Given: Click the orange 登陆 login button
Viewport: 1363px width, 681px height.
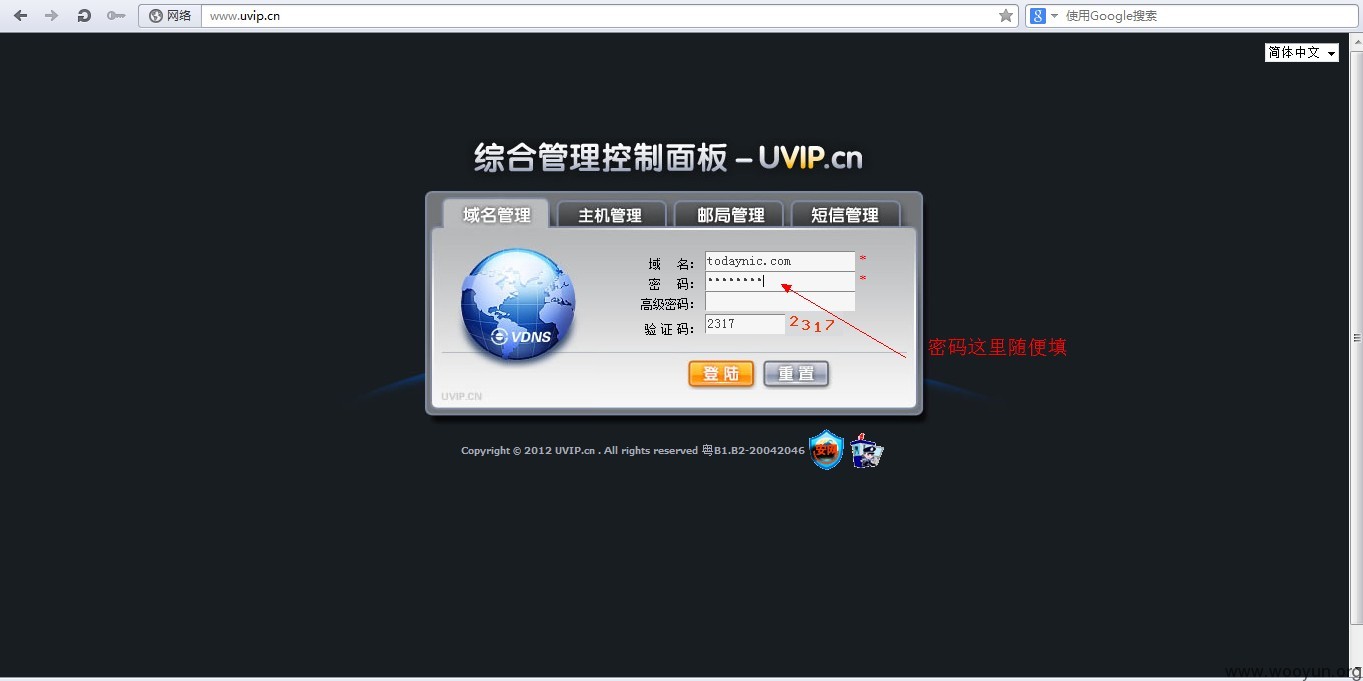Looking at the screenshot, I should pos(721,373).
